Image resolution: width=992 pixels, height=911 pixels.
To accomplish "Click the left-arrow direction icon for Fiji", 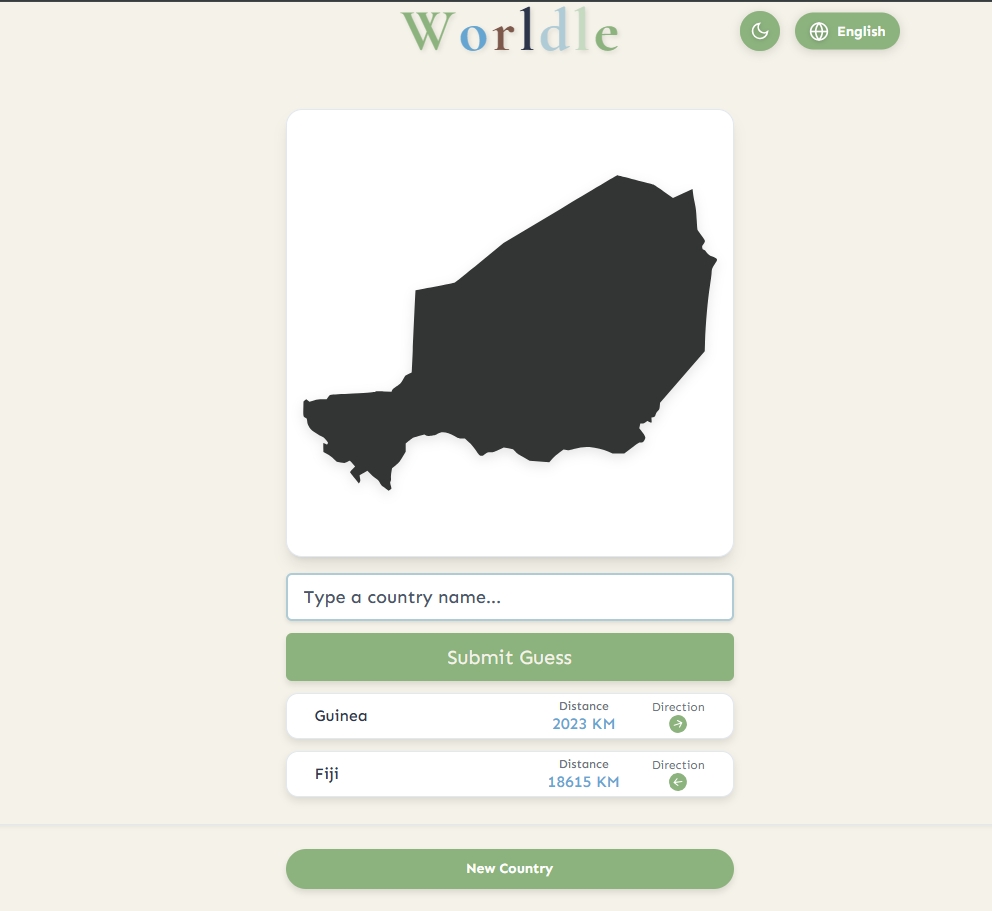I will (677, 782).
